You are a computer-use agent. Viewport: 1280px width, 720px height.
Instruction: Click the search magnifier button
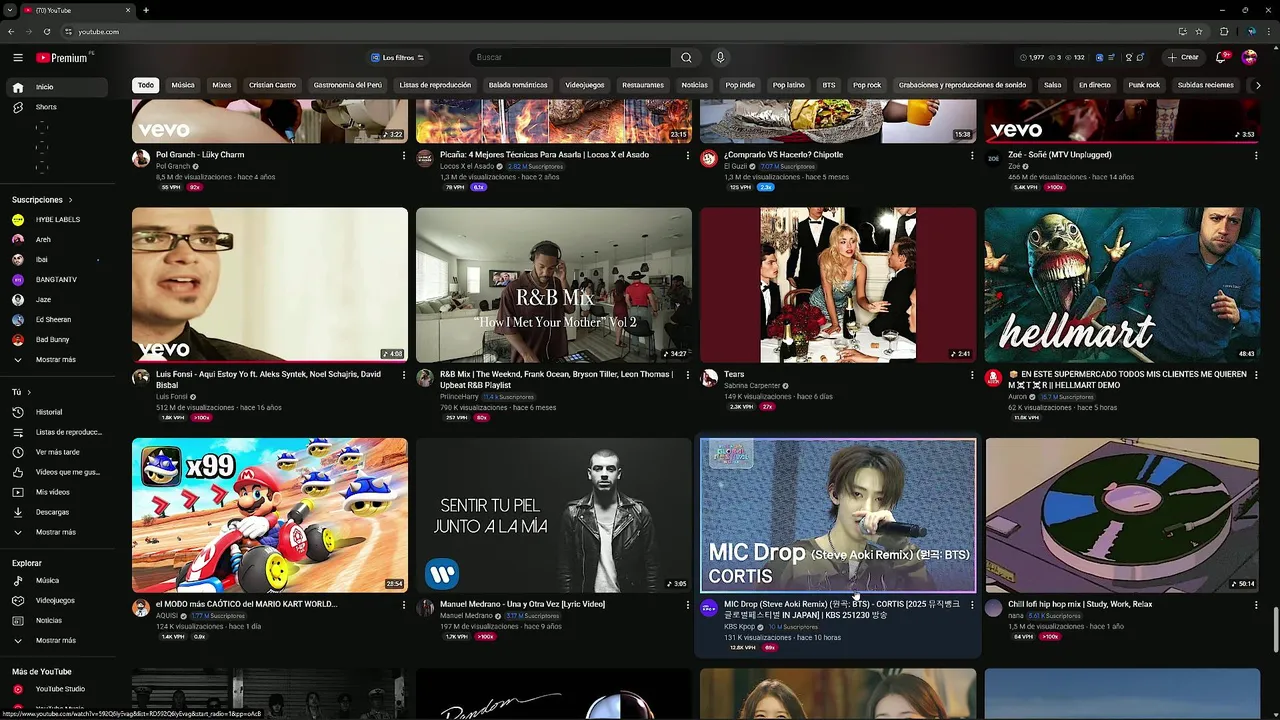[x=686, y=58]
